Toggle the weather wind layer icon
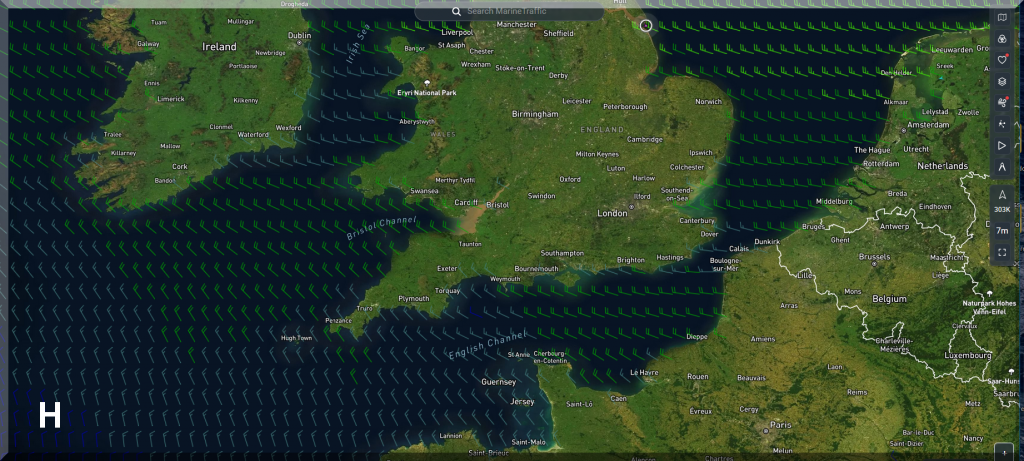1024x461 pixels. (x=1002, y=102)
